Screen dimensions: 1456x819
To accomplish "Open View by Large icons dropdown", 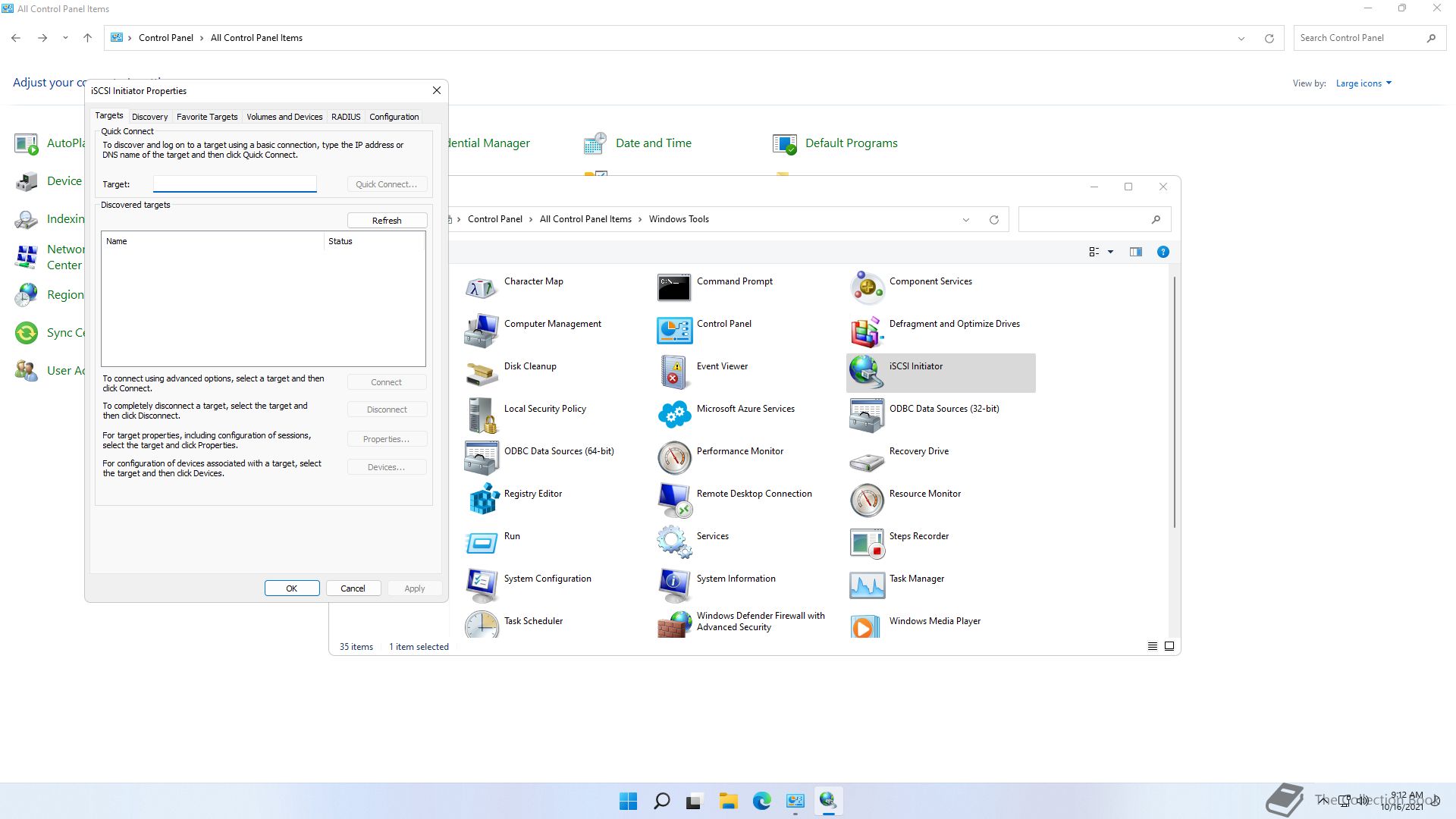I will pyautogui.click(x=1363, y=83).
